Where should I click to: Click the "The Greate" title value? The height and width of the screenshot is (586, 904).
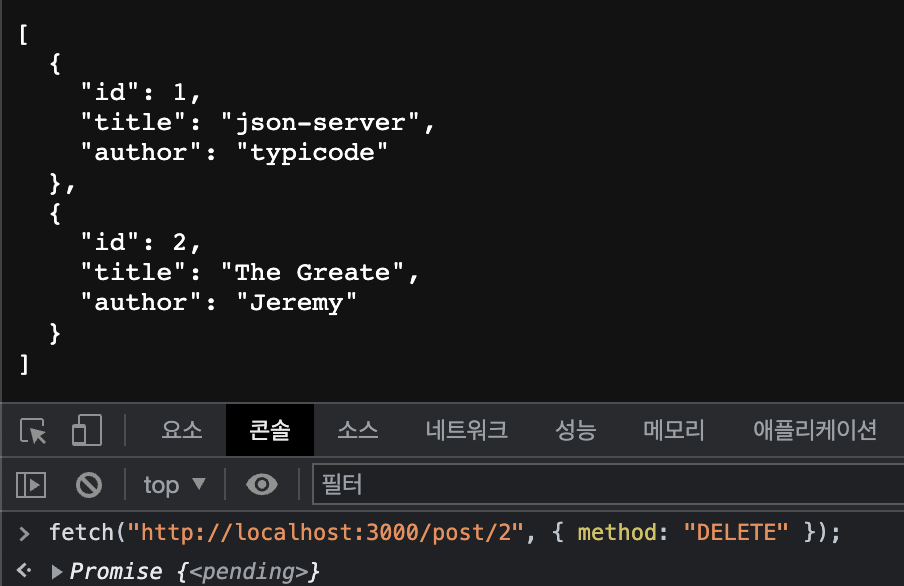(312, 272)
